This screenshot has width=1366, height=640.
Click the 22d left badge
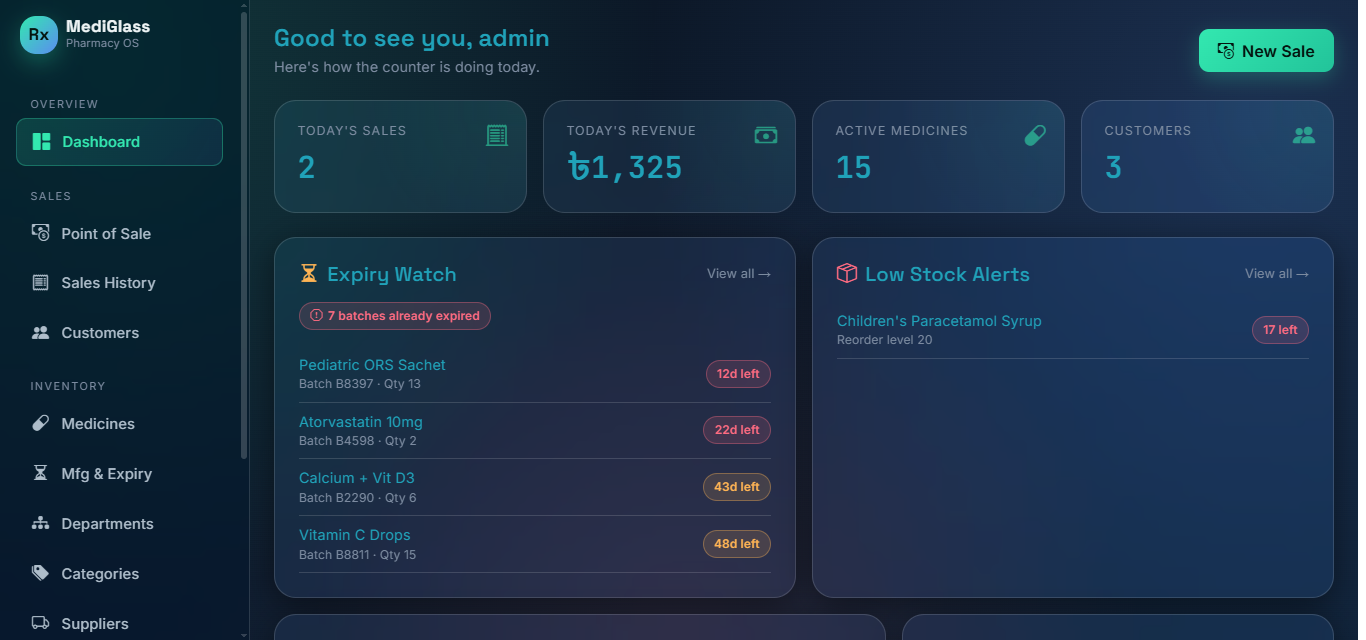(737, 430)
